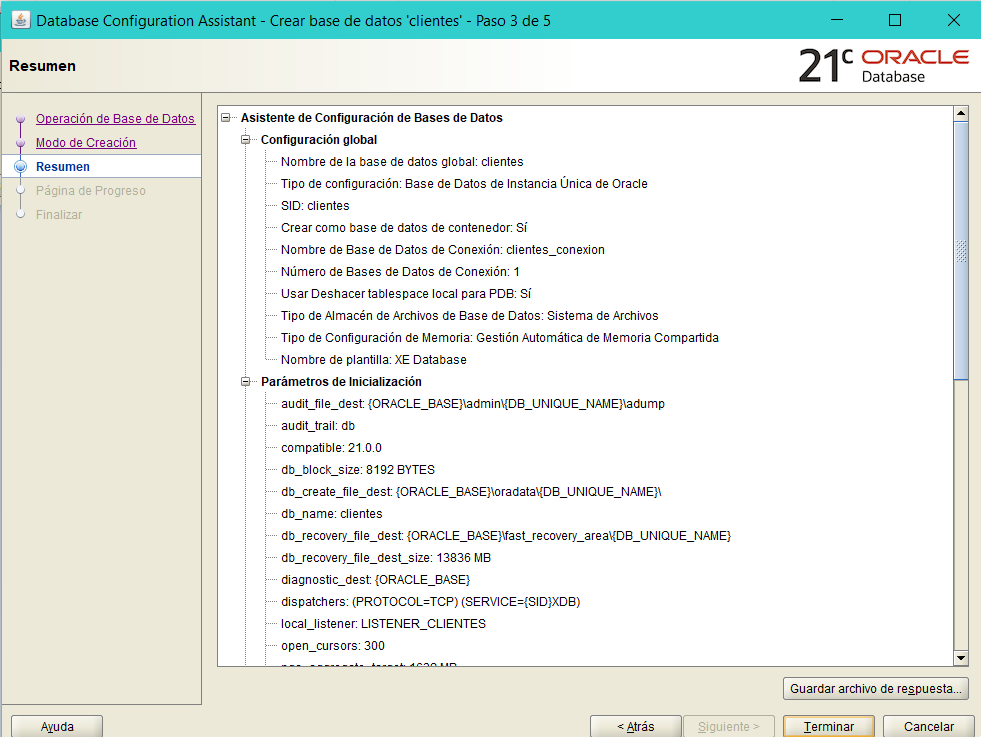Screen dimensions: 981x737
Task: Select the 'db_name: clientes' row
Action: point(332,514)
